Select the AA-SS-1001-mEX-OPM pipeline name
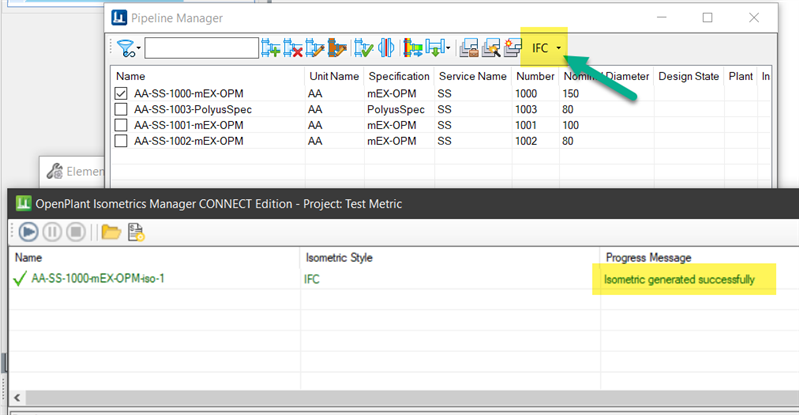The width and height of the screenshot is (799, 415). (x=189, y=125)
